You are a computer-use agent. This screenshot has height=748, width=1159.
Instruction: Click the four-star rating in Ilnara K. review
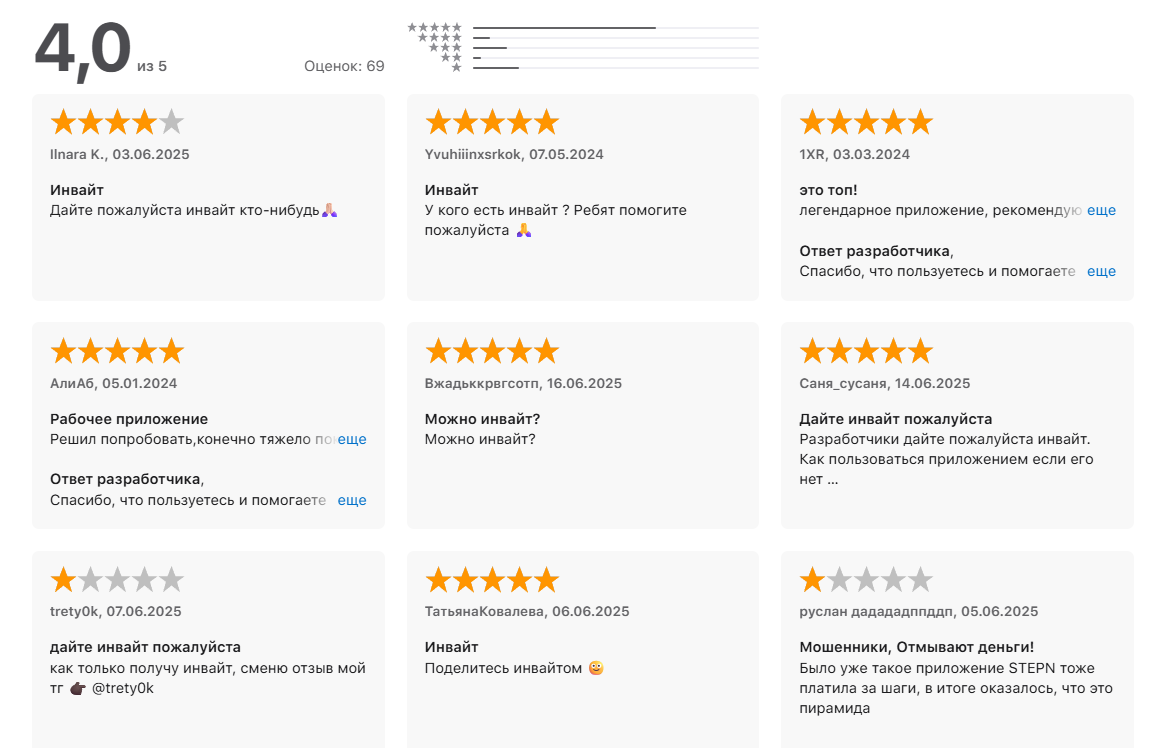pyautogui.click(x=117, y=122)
